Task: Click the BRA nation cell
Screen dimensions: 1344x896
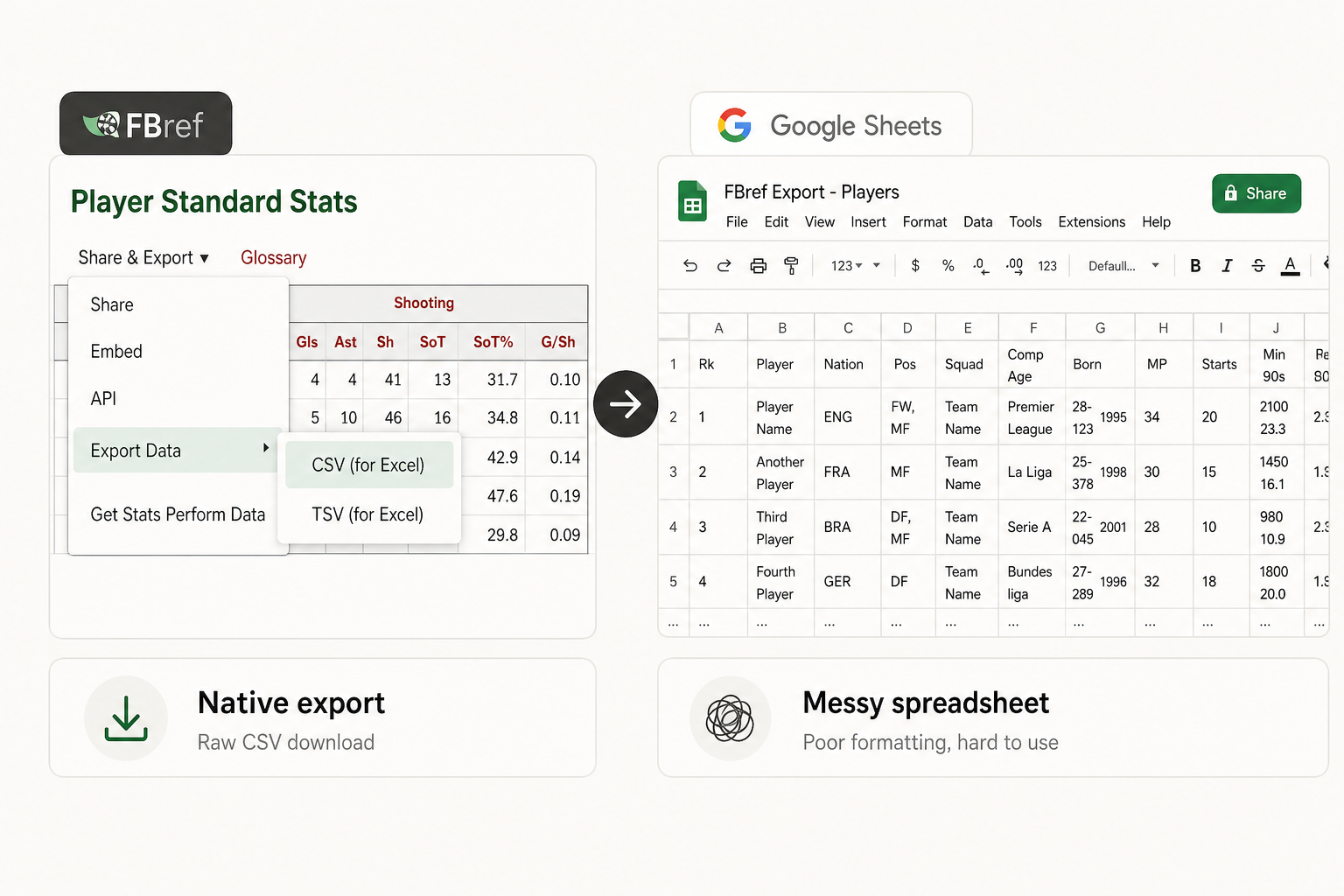Action: point(847,527)
